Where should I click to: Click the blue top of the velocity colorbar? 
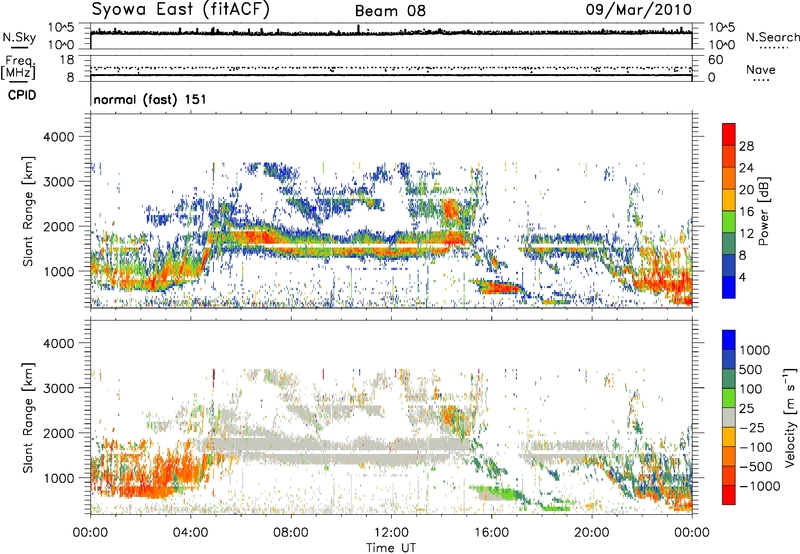tap(729, 340)
